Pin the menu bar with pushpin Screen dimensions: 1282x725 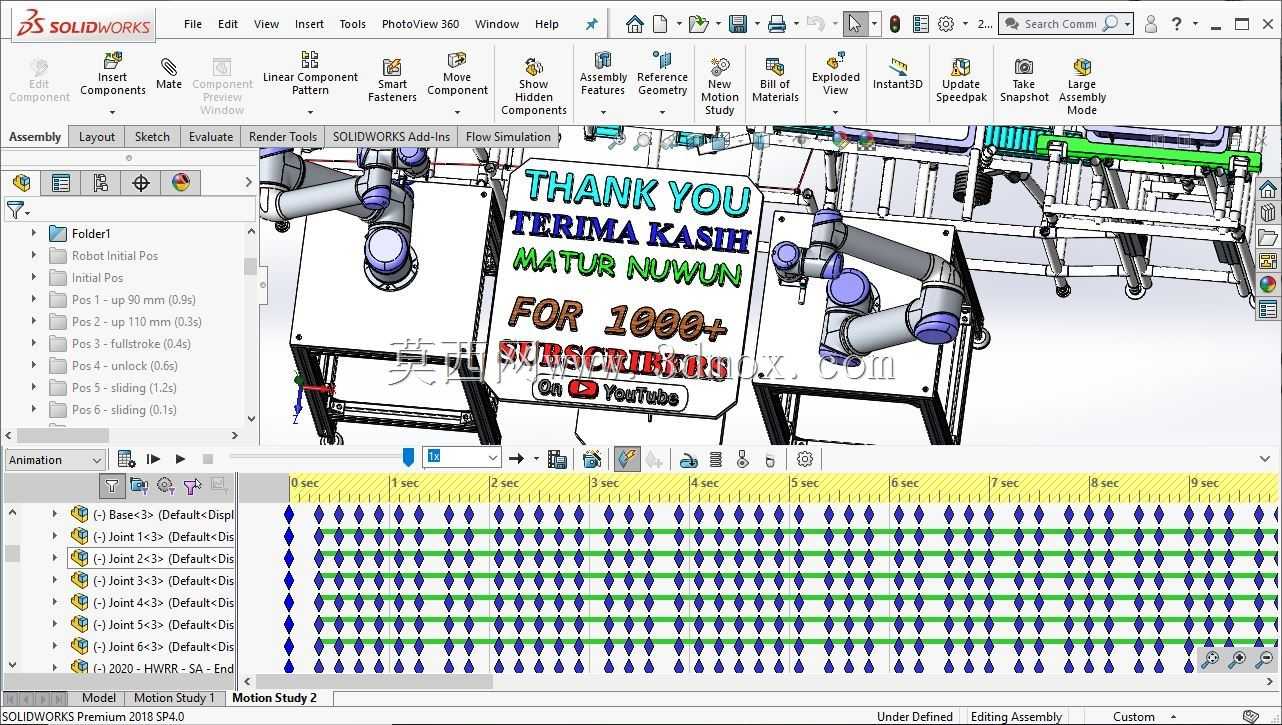click(x=591, y=24)
